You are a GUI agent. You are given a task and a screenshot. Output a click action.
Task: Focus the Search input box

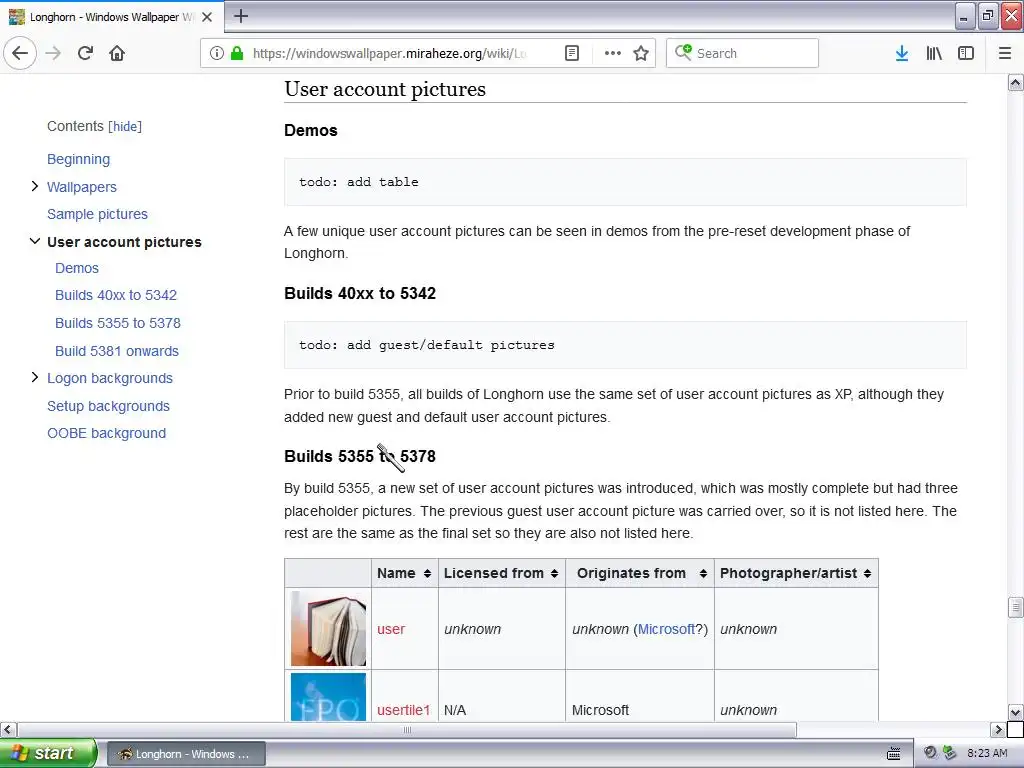(743, 53)
